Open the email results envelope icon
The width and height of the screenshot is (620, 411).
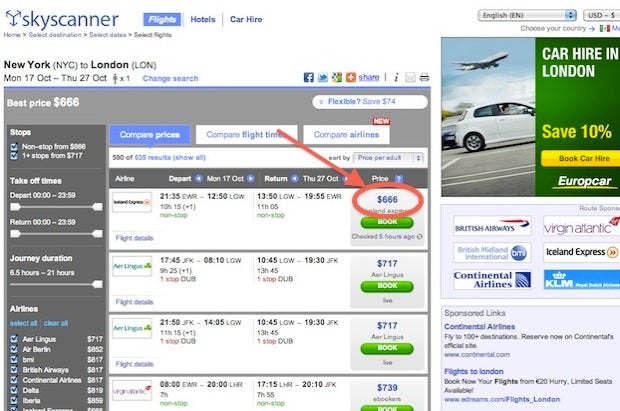(x=410, y=78)
